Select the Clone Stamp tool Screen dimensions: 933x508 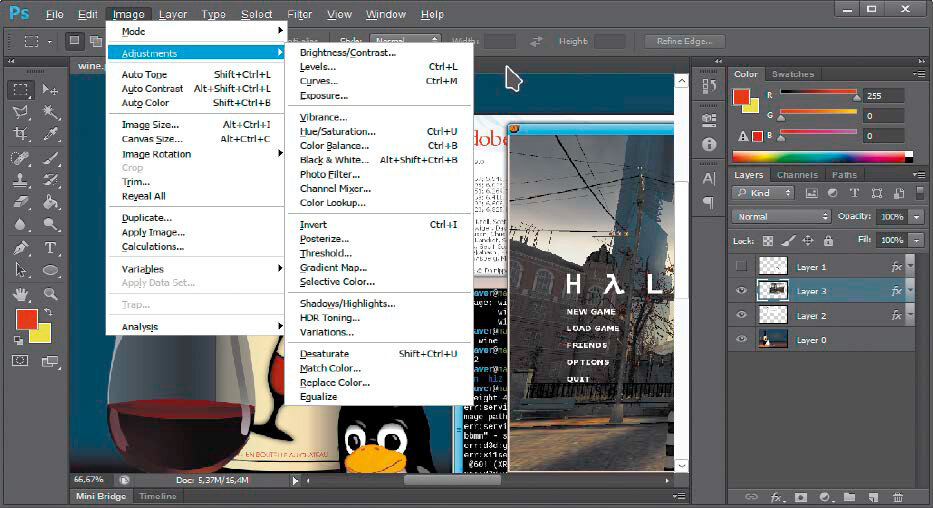coord(21,180)
